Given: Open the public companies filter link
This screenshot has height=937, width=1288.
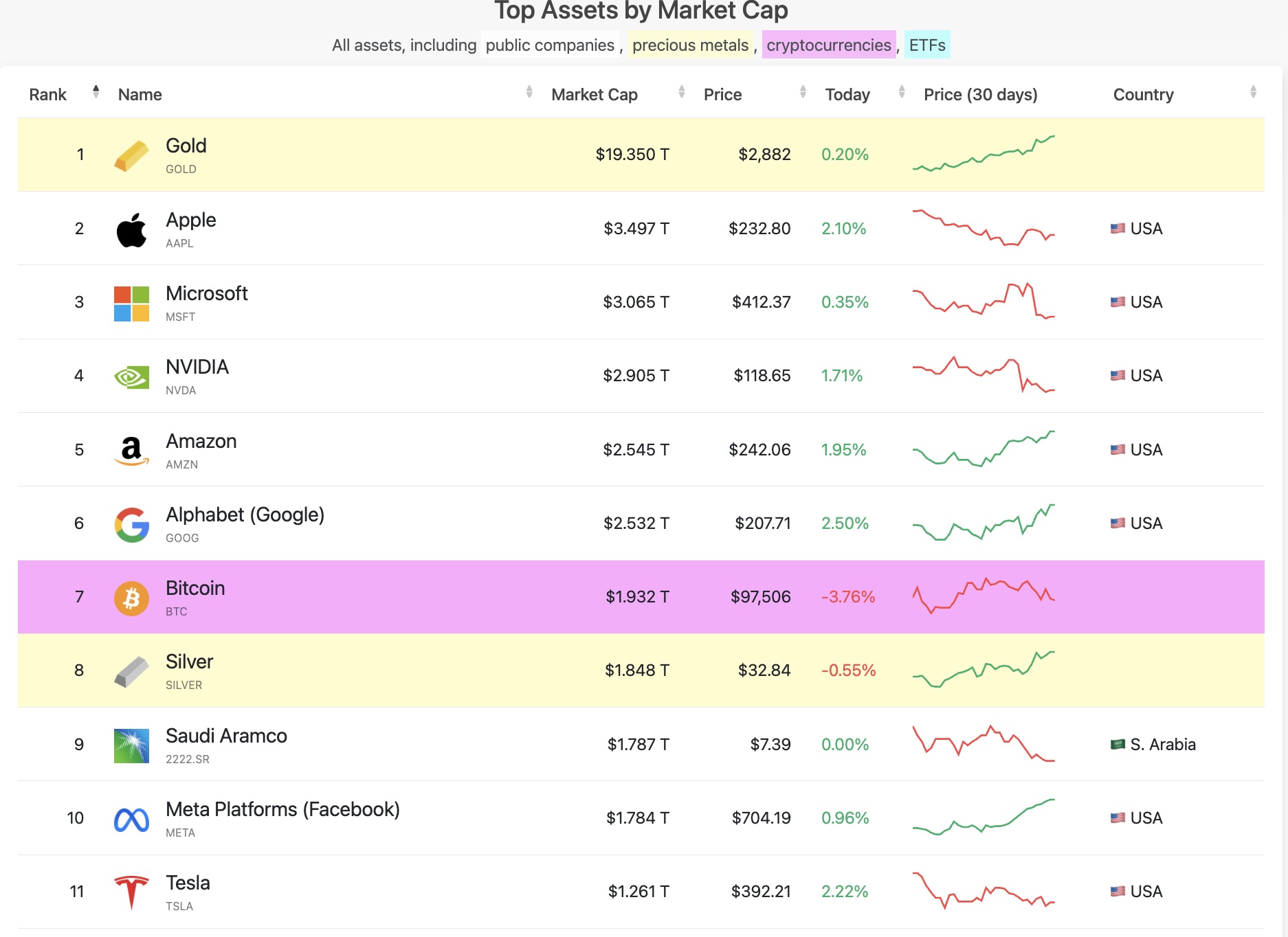Looking at the screenshot, I should (550, 45).
